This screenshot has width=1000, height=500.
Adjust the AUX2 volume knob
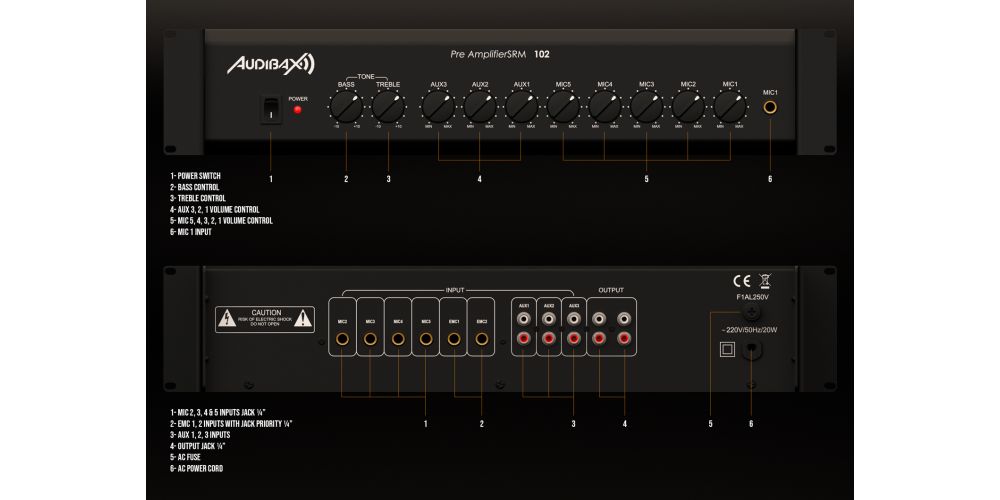click(x=480, y=107)
